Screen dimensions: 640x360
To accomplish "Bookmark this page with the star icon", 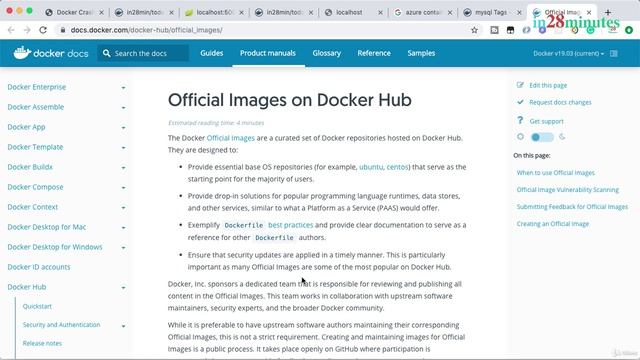I will click(x=474, y=30).
